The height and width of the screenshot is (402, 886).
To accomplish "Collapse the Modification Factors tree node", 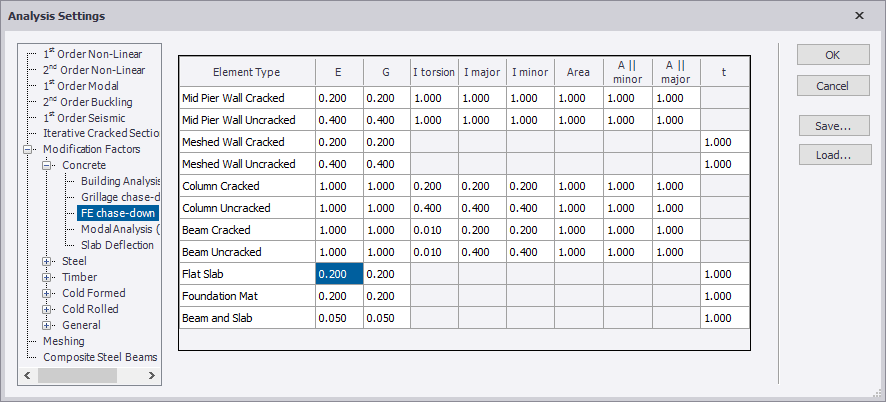I will click(x=31, y=149).
